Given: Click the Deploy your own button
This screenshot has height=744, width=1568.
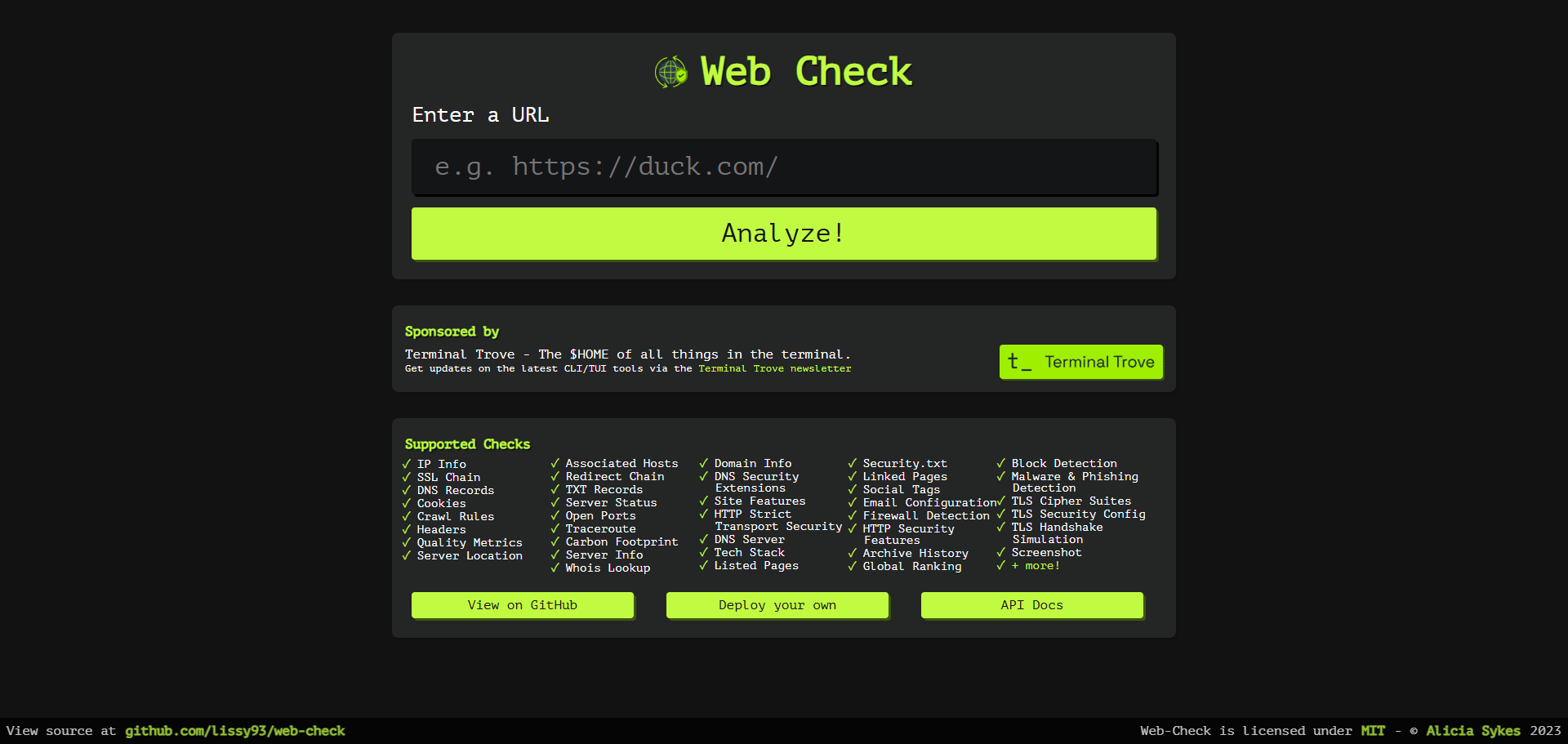Looking at the screenshot, I should point(777,605).
